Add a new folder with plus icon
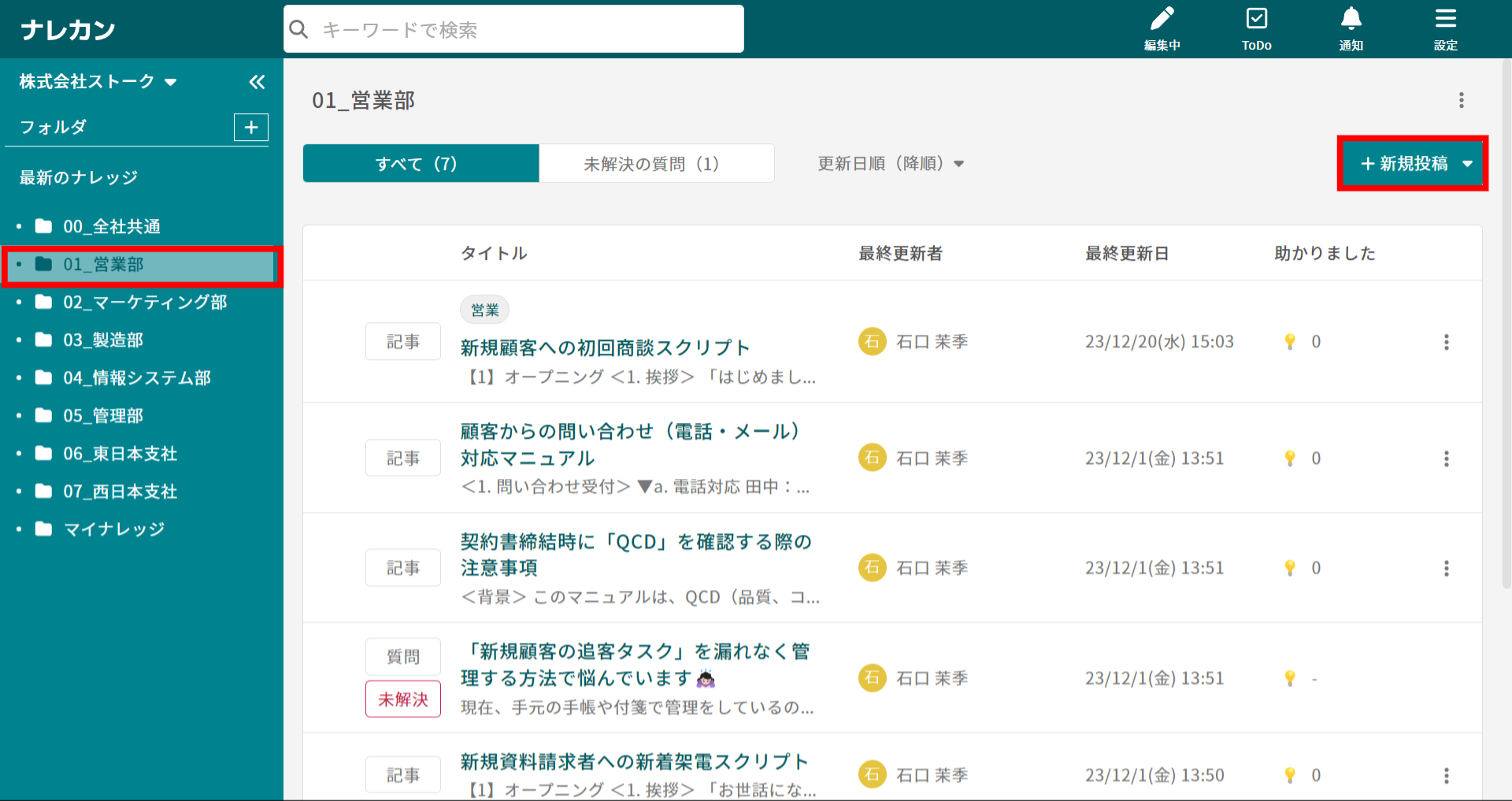The height and width of the screenshot is (801, 1512). 251,128
